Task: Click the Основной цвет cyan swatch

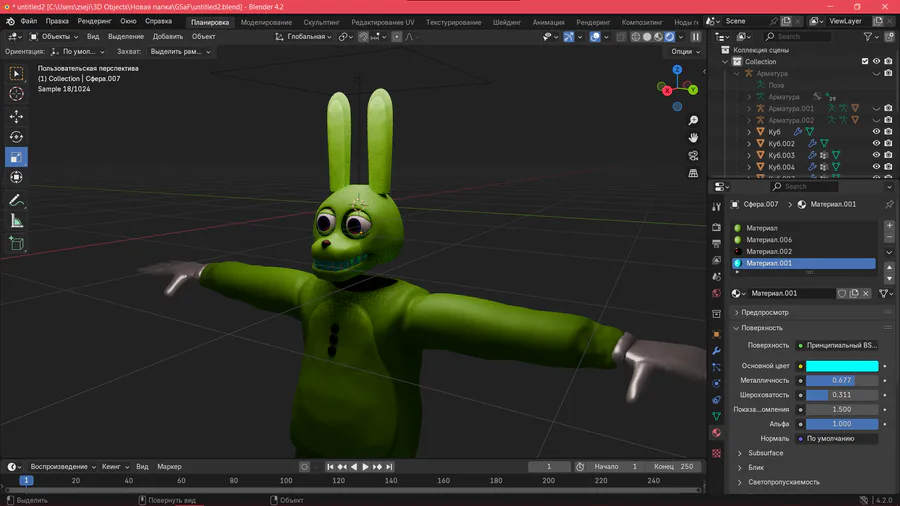Action: [x=841, y=366]
